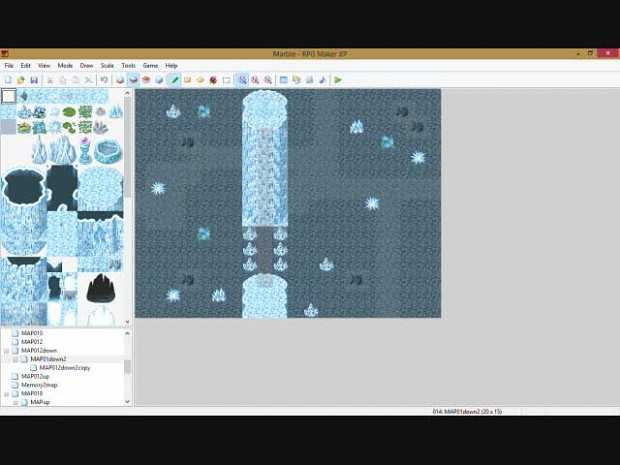Viewport: 620px width, 465px height.
Task: Select the MAP012down map entry
Action: tap(39, 350)
